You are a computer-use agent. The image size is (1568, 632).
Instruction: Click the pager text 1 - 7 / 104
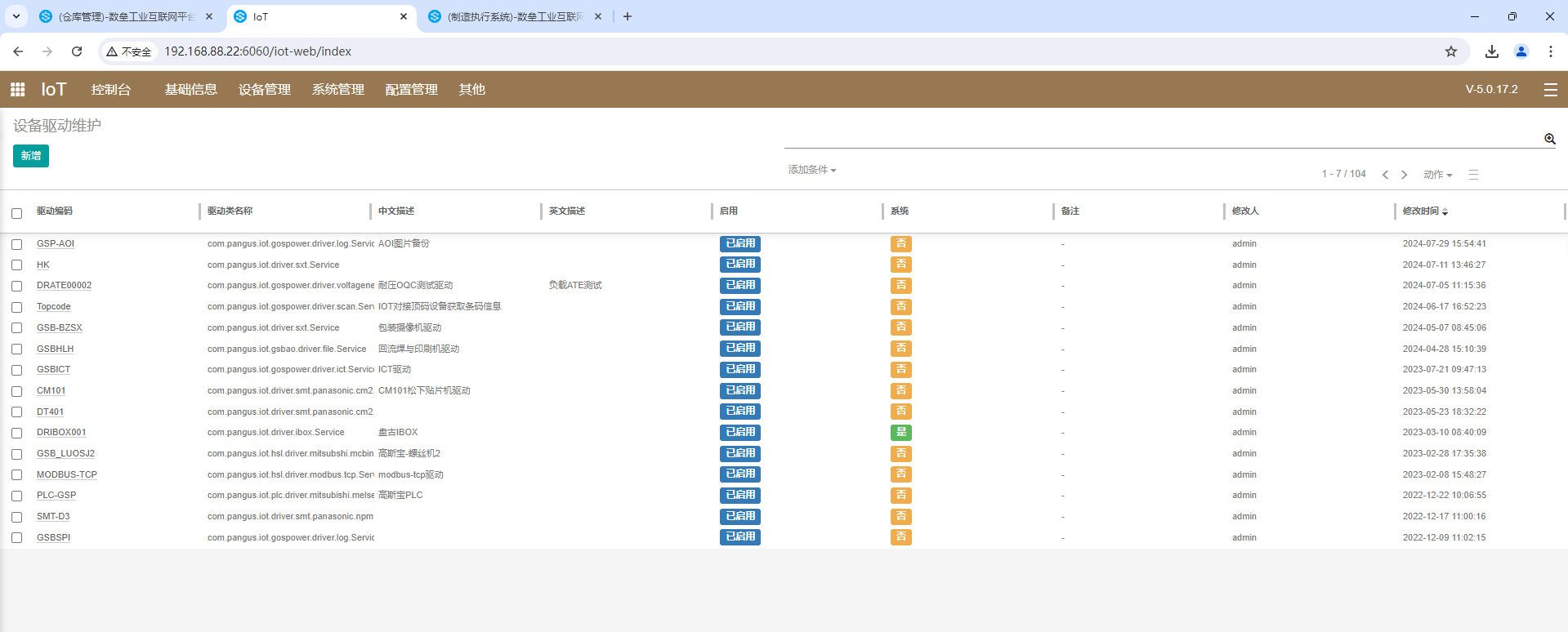1344,174
